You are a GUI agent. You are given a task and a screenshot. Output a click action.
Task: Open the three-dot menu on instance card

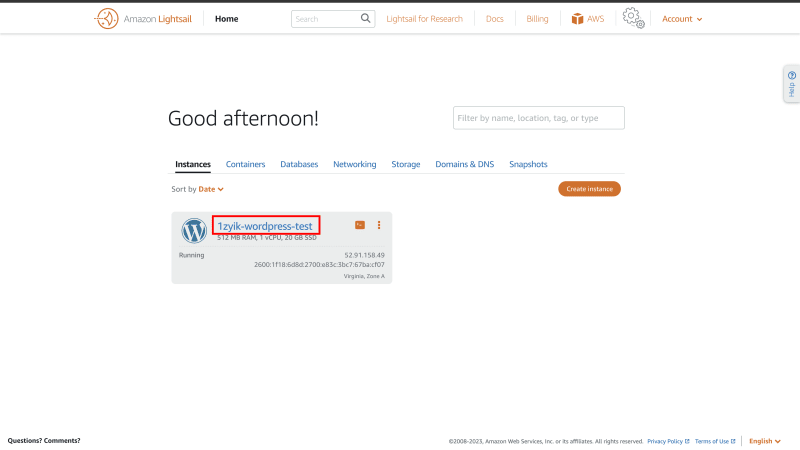(x=379, y=225)
